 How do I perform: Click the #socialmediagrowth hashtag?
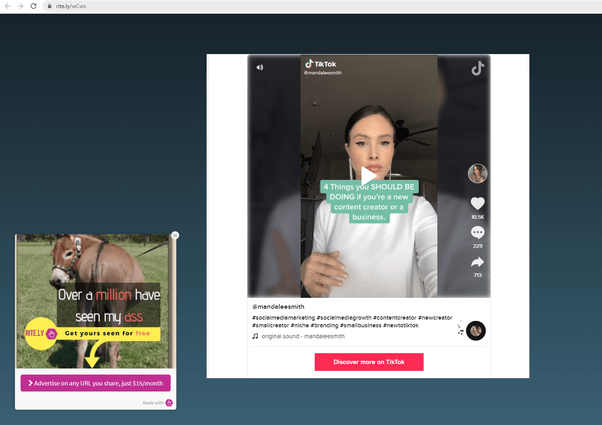[x=344, y=318]
